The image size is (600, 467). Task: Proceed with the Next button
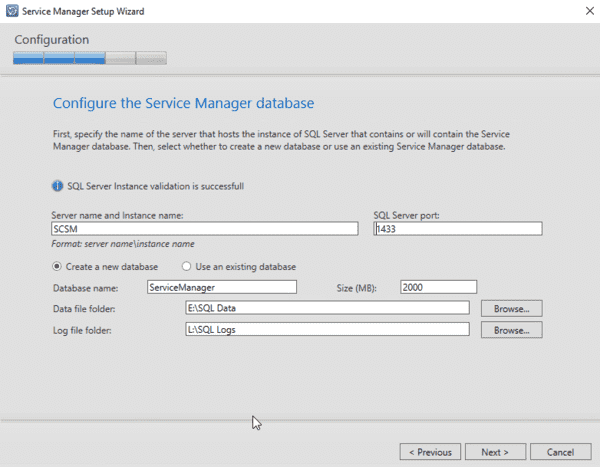tap(496, 452)
